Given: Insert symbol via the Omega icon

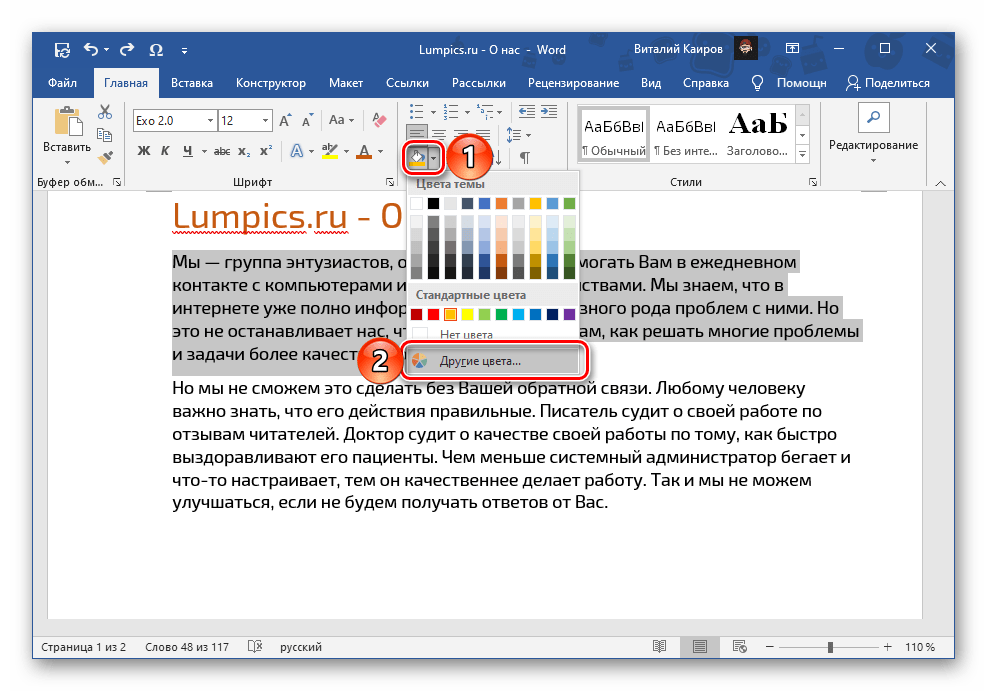Looking at the screenshot, I should [156, 50].
